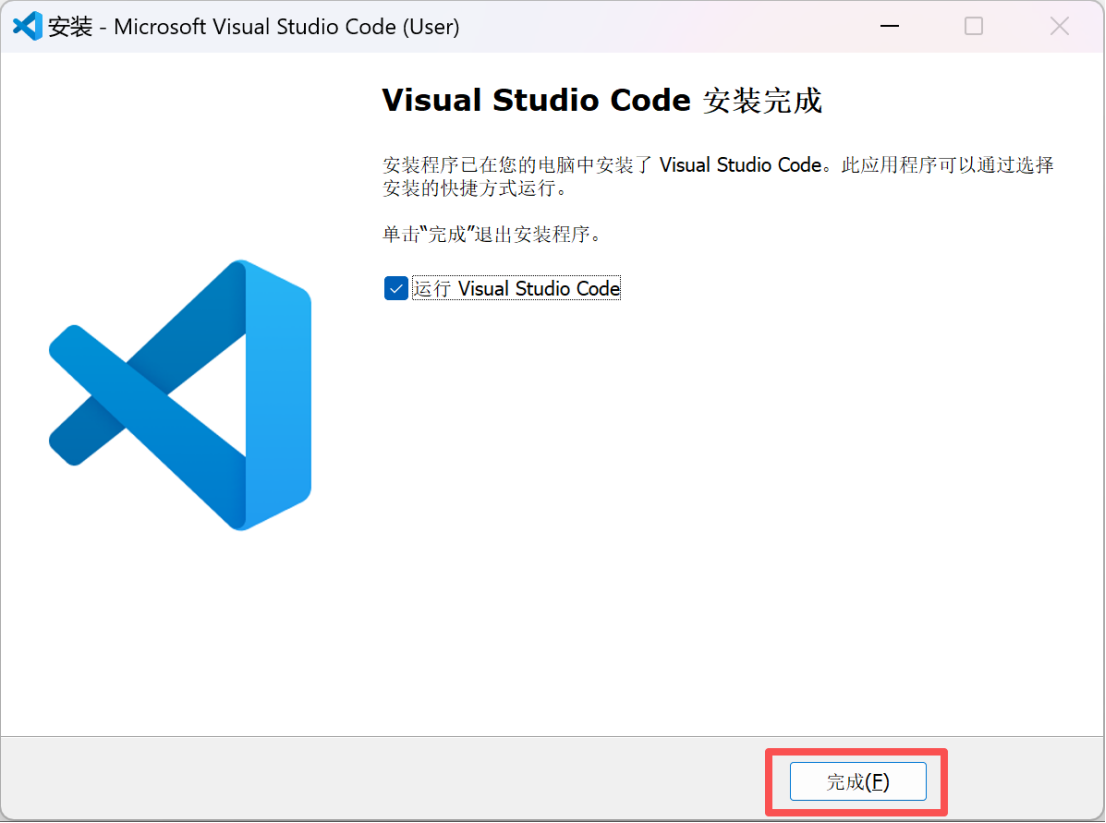Click the window title '安装 - Microsoft Visual Studio Code (User)'
Screen dimensions: 1106x823
tap(254, 27)
